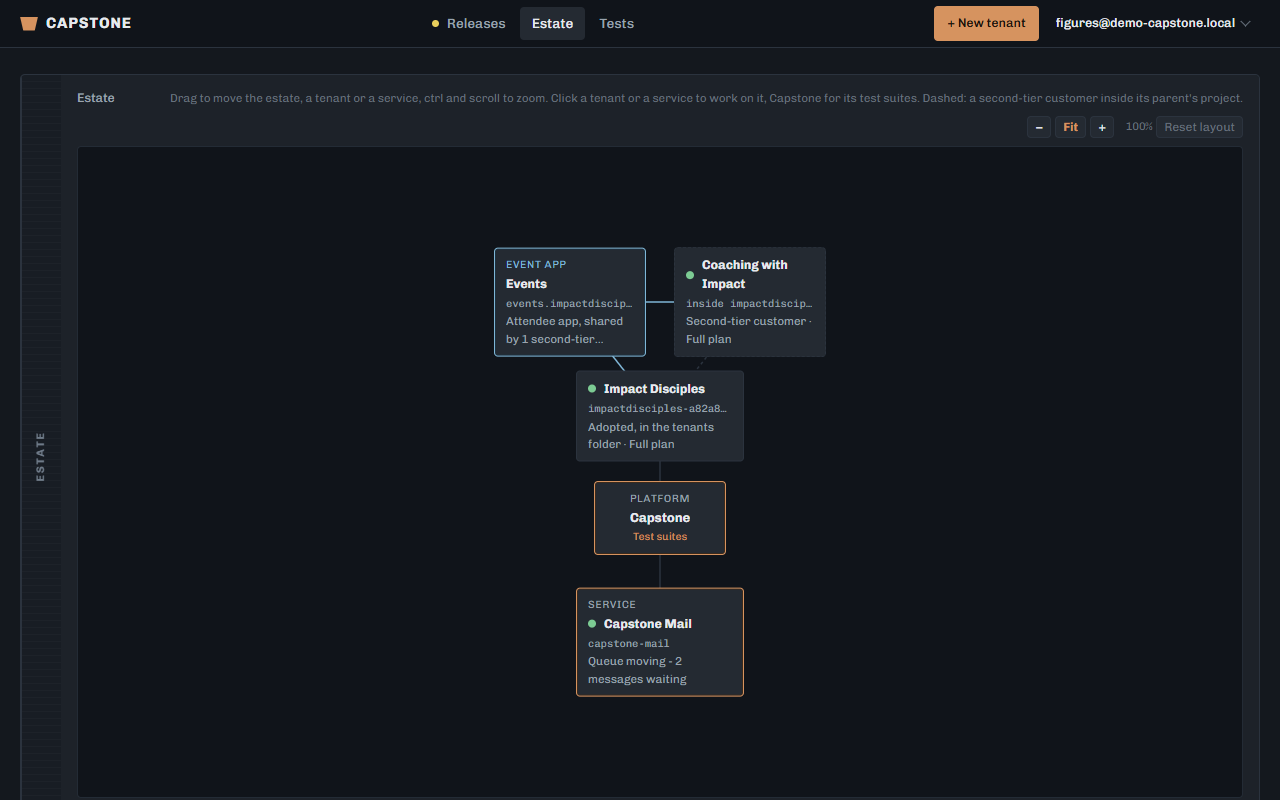Click the green dot beside Coaching with Impact
1280x800 pixels.
pyautogui.click(x=690, y=275)
